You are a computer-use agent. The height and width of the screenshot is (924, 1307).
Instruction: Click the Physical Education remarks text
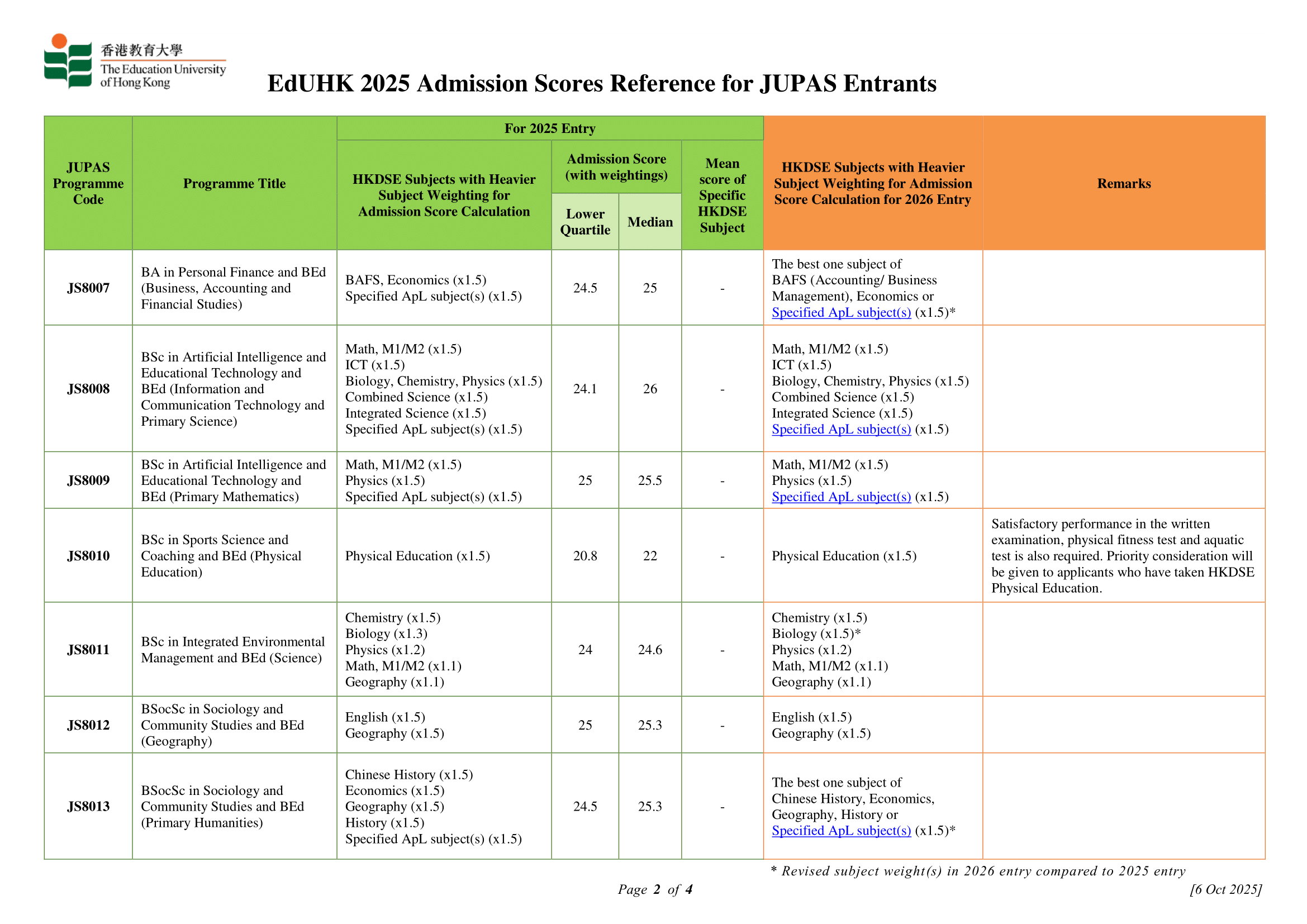coord(1123,556)
